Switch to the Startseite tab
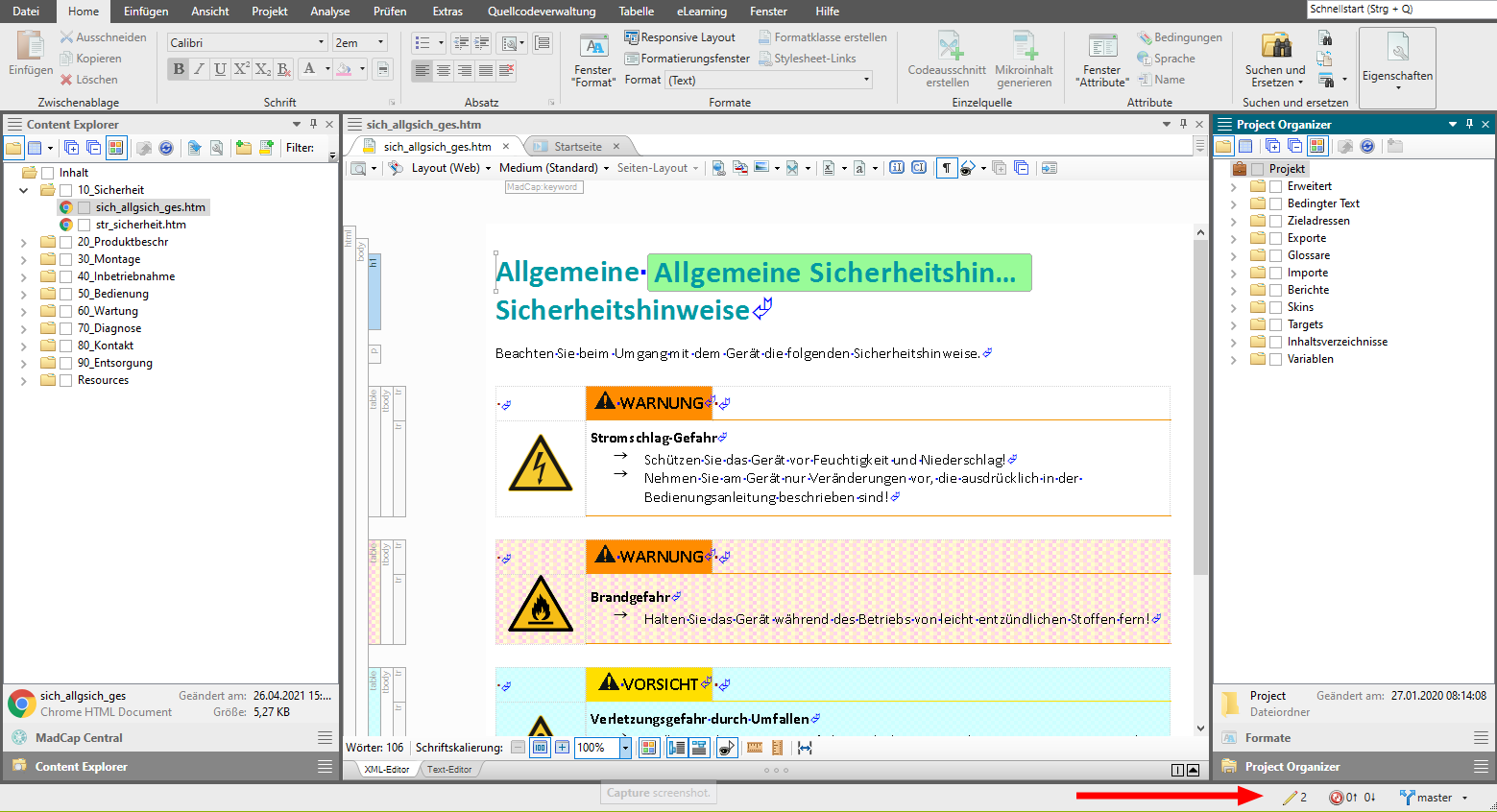The width and height of the screenshot is (1497, 812). [577, 147]
